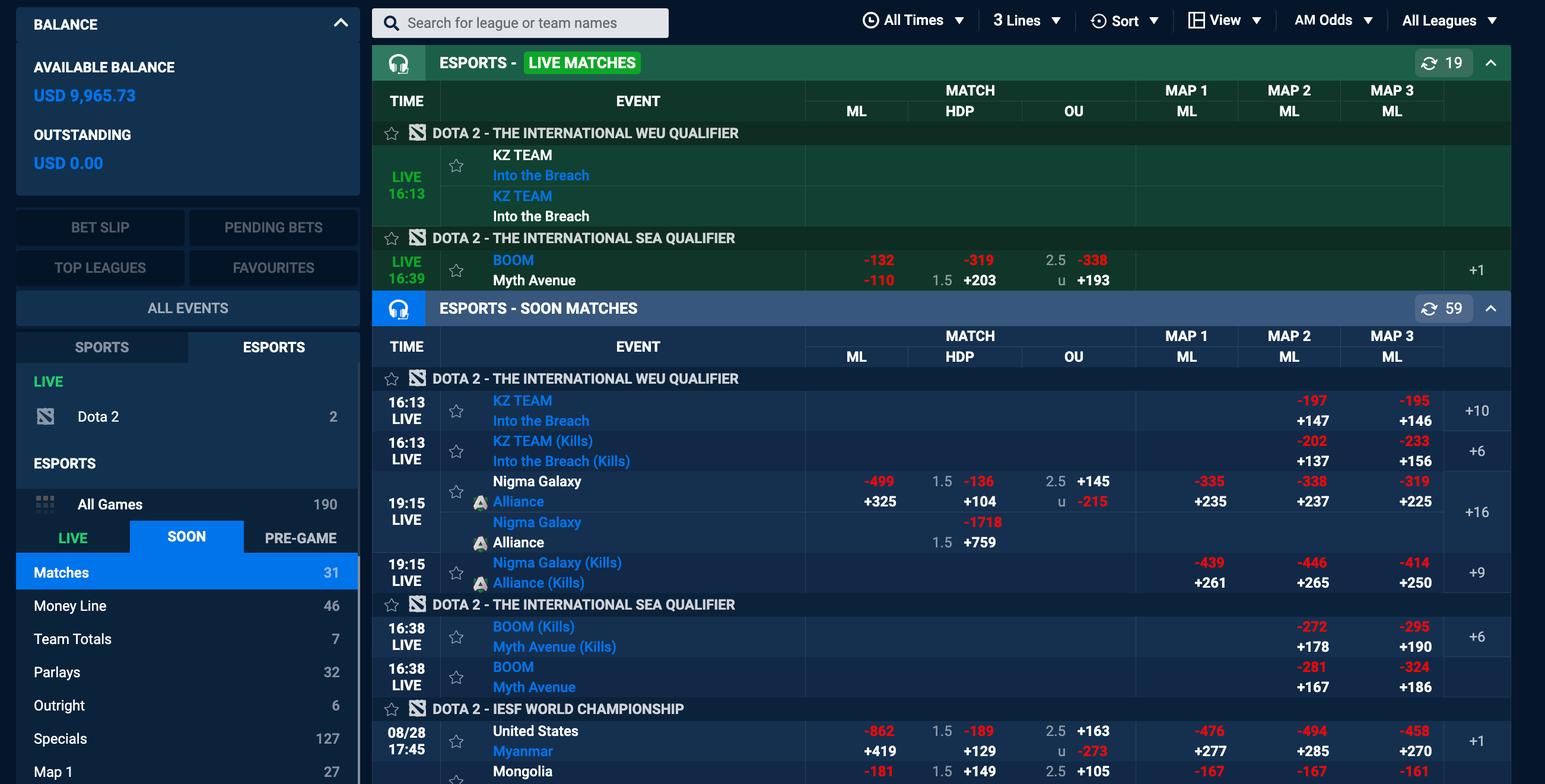This screenshot has width=1545, height=784.
Task: Click the clock icon by All Times
Action: click(870, 21)
